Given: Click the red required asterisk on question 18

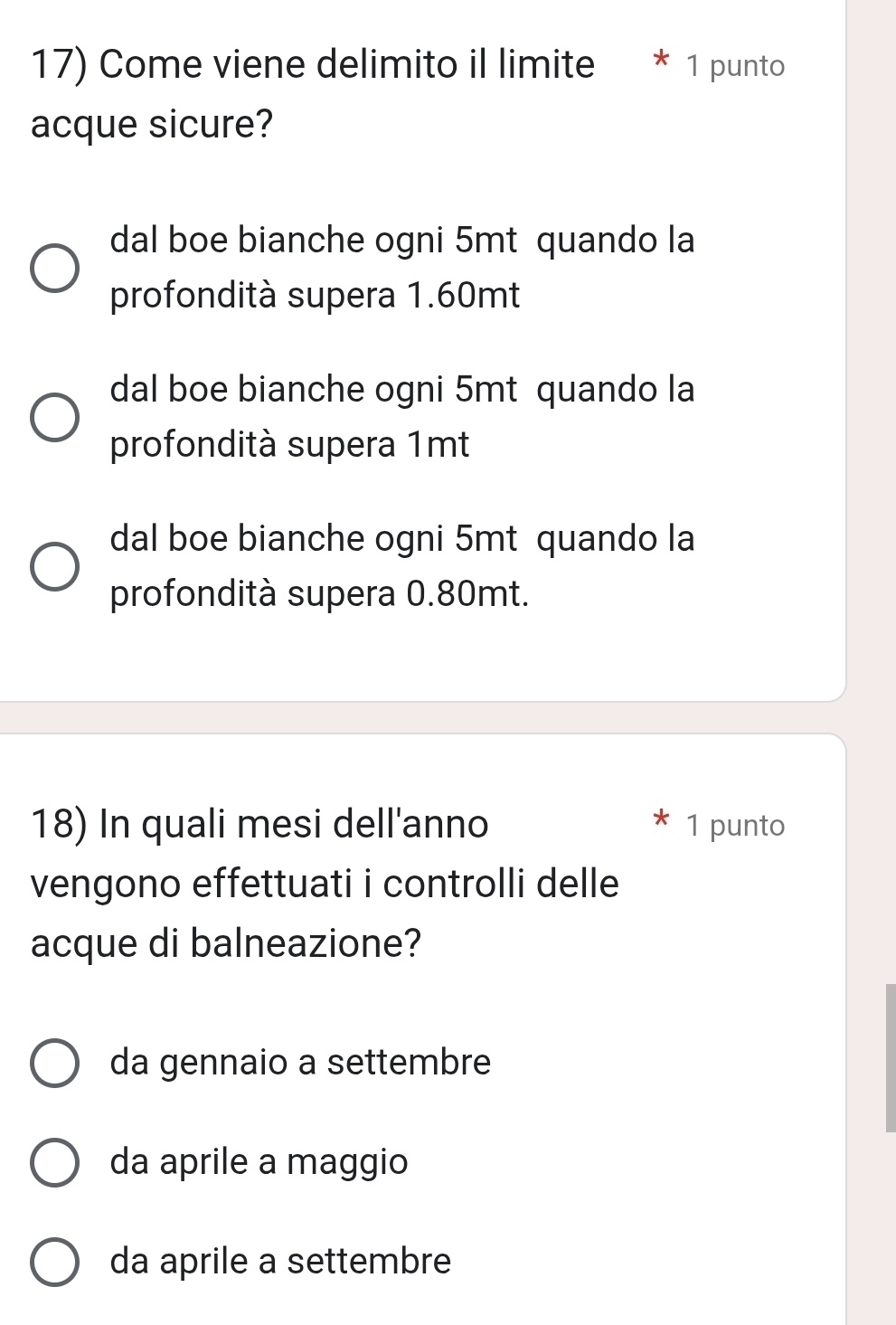Looking at the screenshot, I should point(662,823).
